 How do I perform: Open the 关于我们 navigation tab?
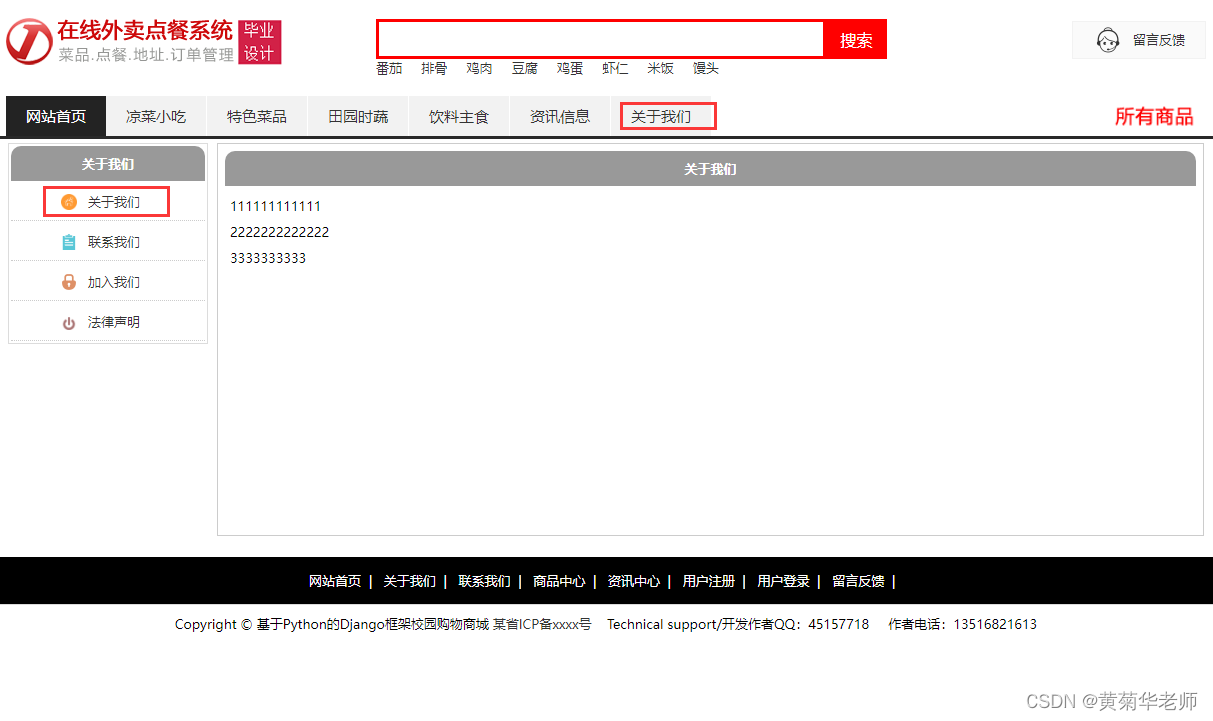coord(661,117)
